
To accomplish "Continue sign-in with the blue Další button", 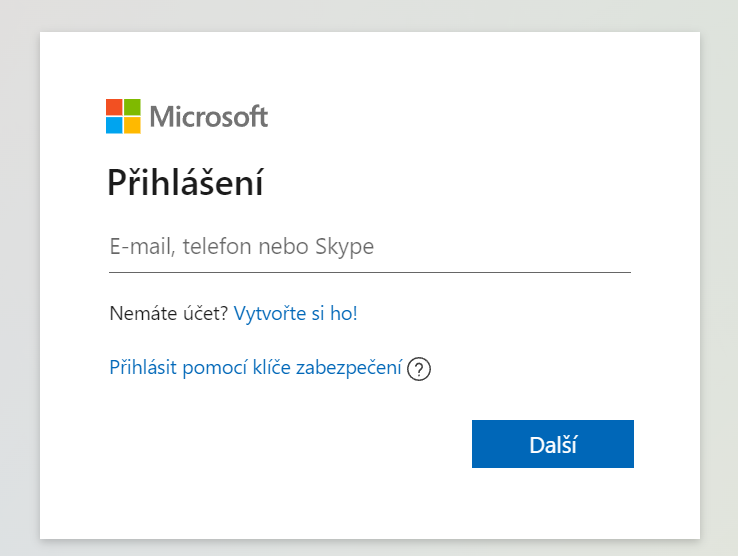I will coord(553,444).
